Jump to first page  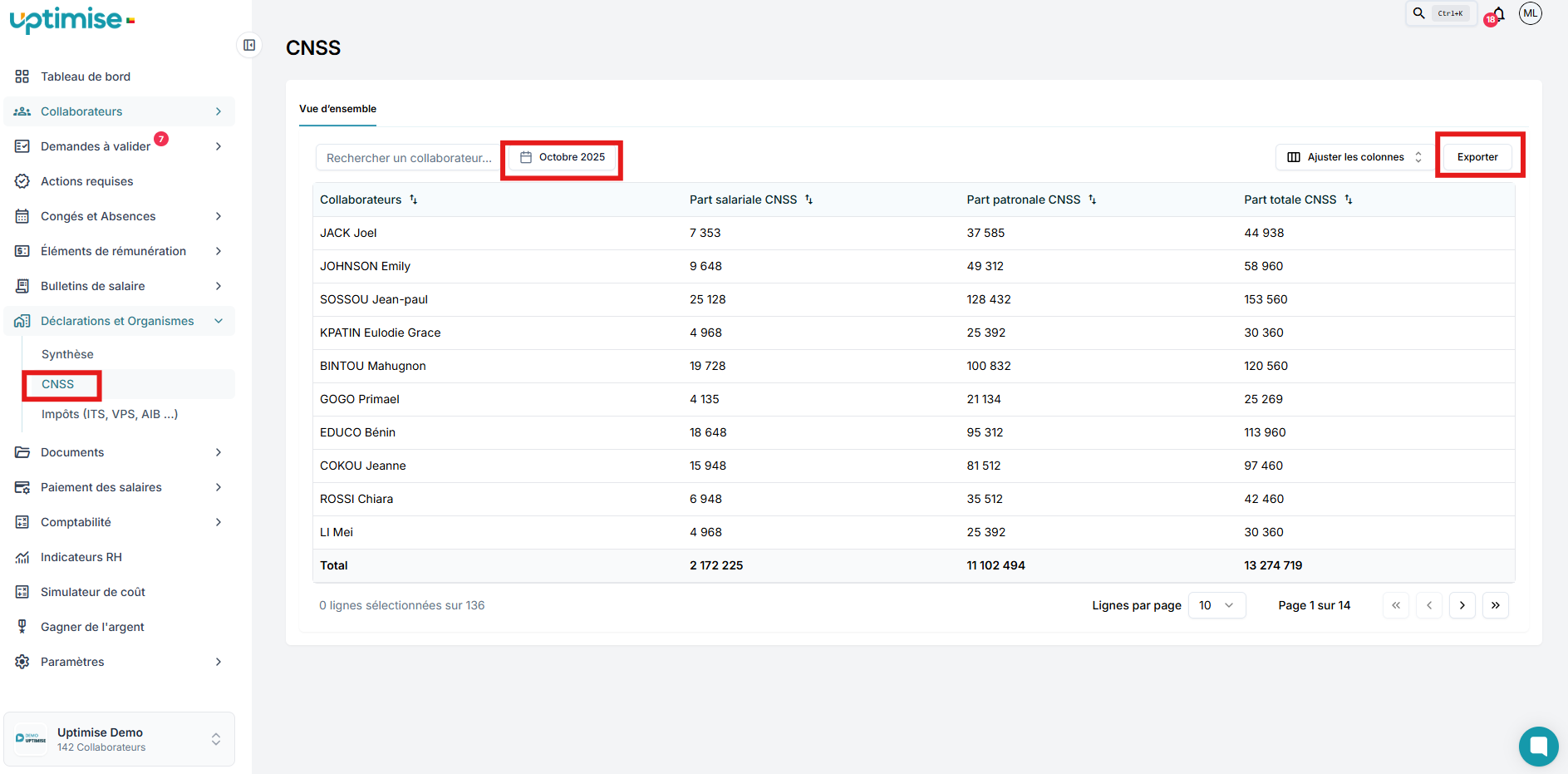click(1396, 605)
